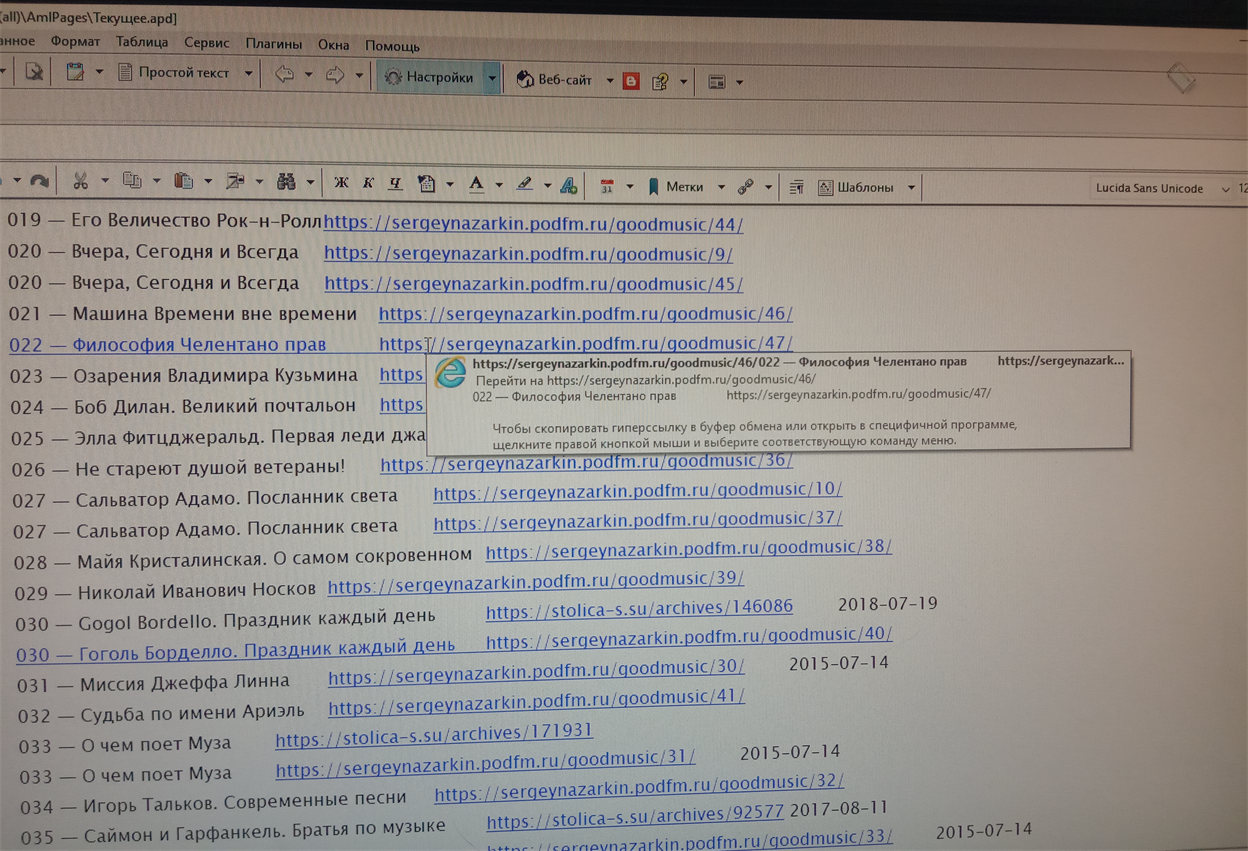This screenshot has width=1248, height=851.
Task: Click the forward navigation arrow
Action: pyautogui.click(x=335, y=75)
